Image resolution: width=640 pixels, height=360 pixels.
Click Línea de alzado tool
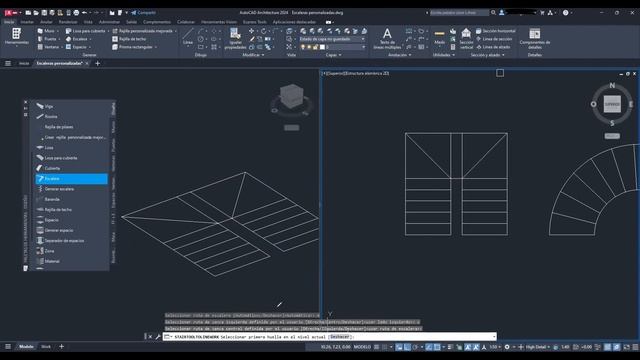point(493,47)
